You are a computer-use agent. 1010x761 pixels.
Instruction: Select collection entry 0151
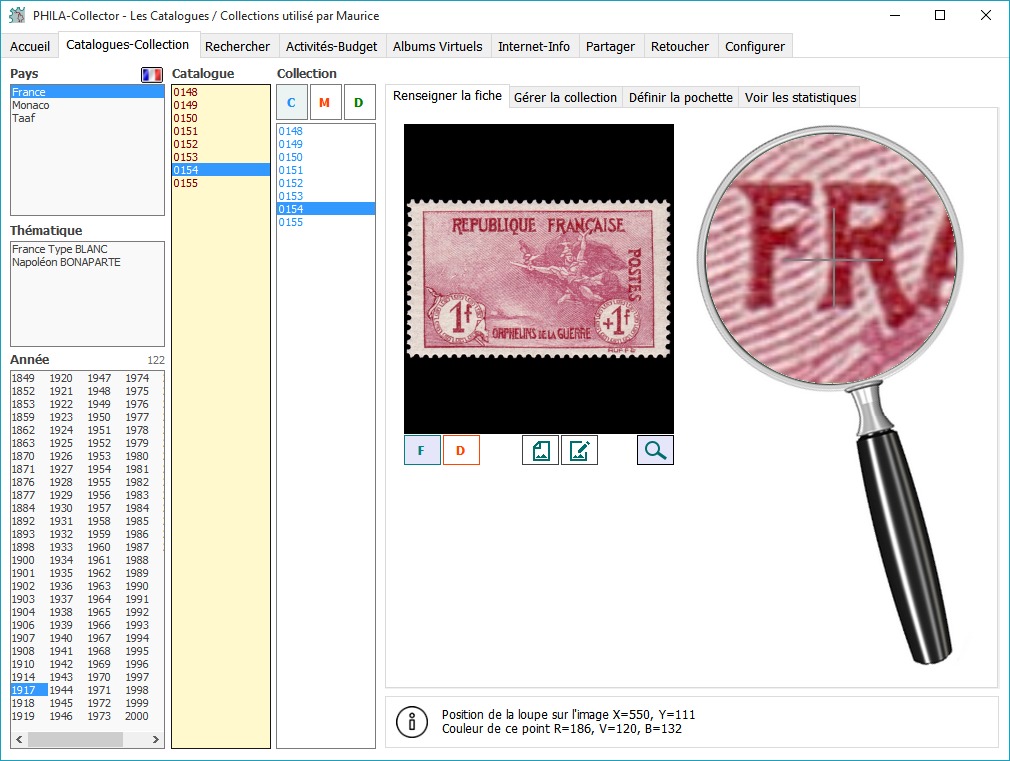click(x=326, y=170)
